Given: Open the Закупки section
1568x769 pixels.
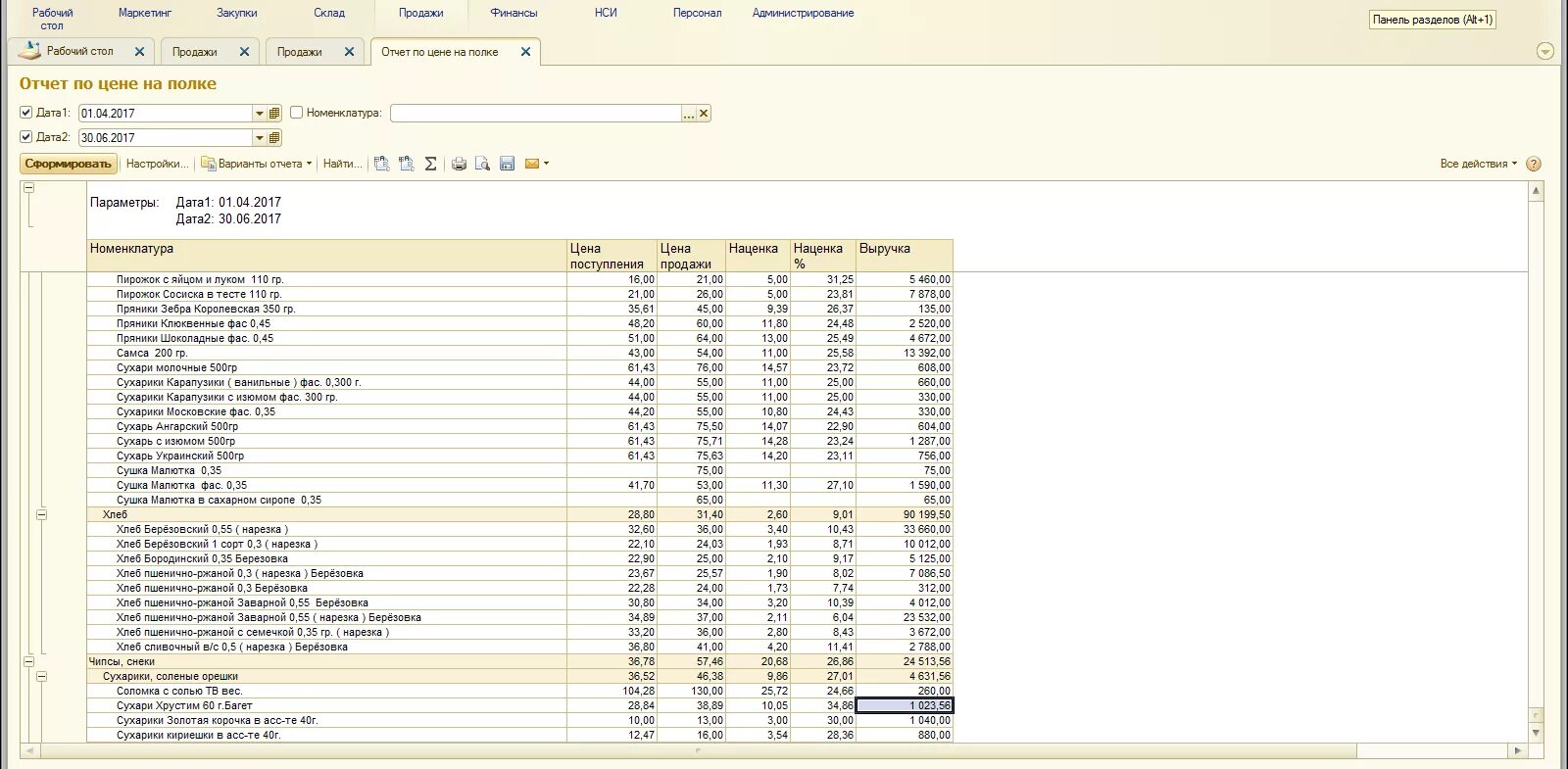Looking at the screenshot, I should click(237, 13).
